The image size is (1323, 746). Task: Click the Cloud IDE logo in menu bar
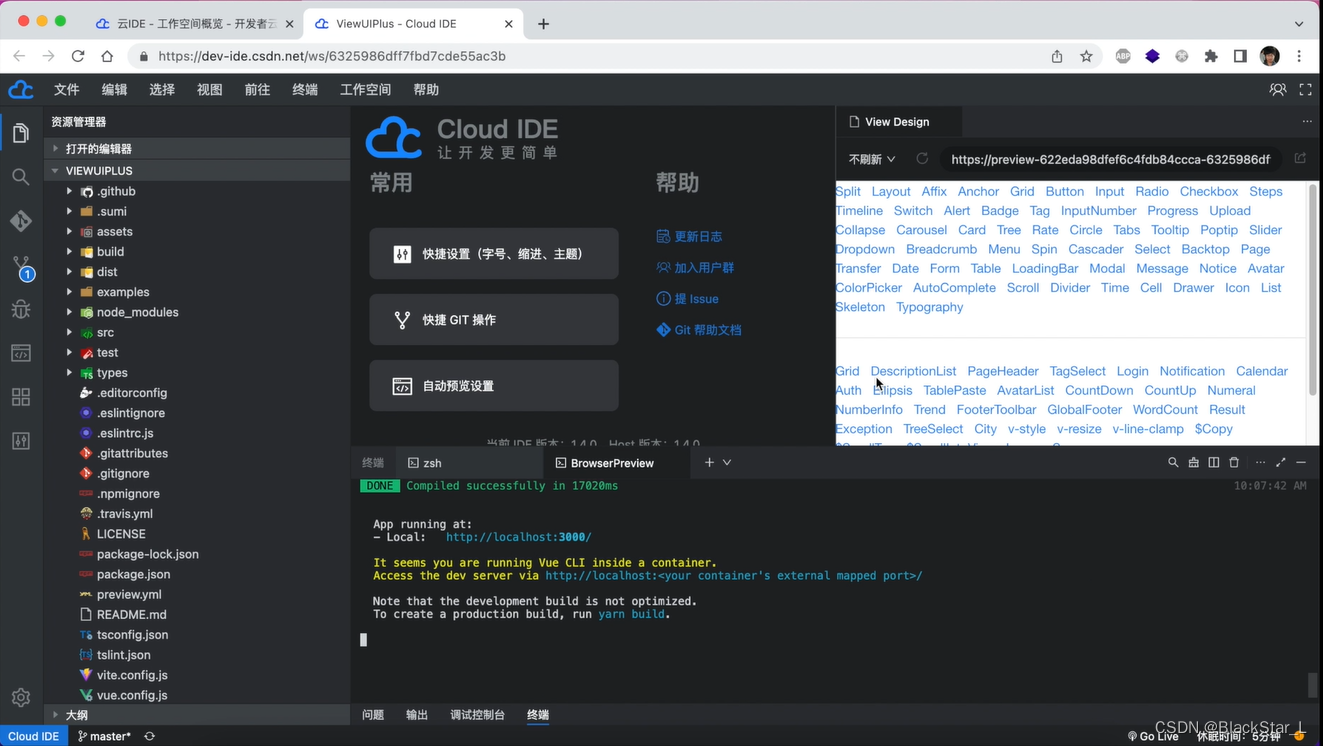(x=21, y=90)
